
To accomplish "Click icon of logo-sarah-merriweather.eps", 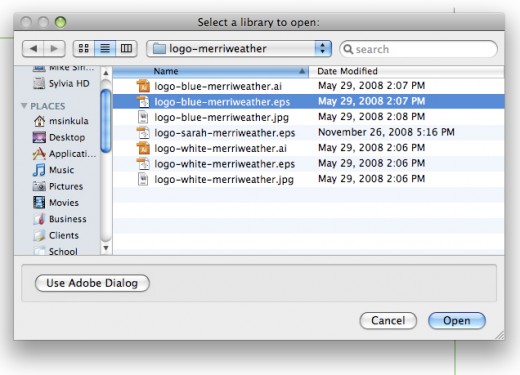I will coord(143,133).
